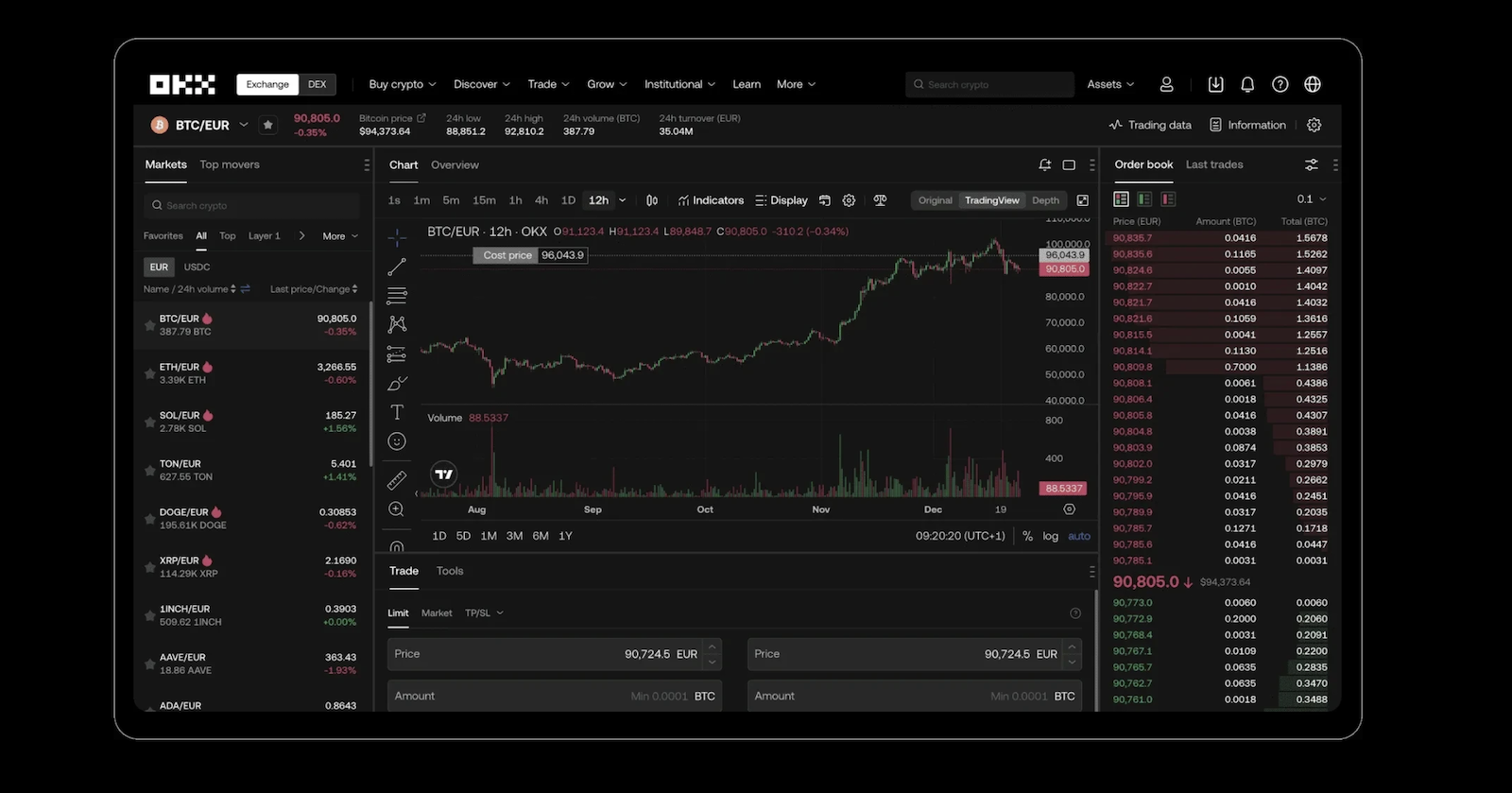Toggle the log scale on chart

pos(1050,536)
